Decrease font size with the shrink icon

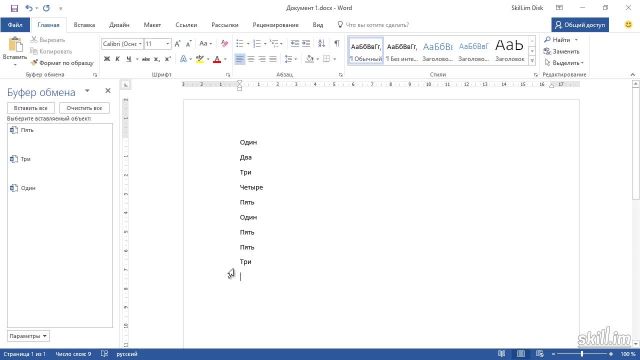click(x=188, y=44)
